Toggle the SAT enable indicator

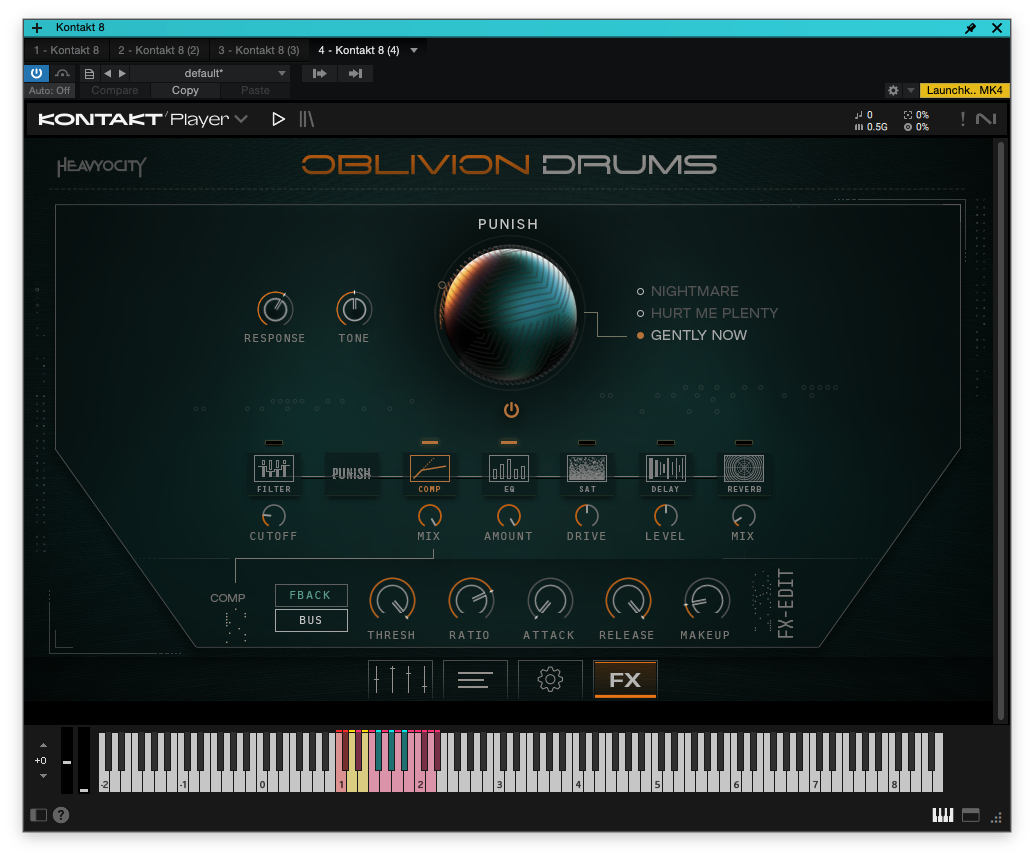[x=587, y=442]
